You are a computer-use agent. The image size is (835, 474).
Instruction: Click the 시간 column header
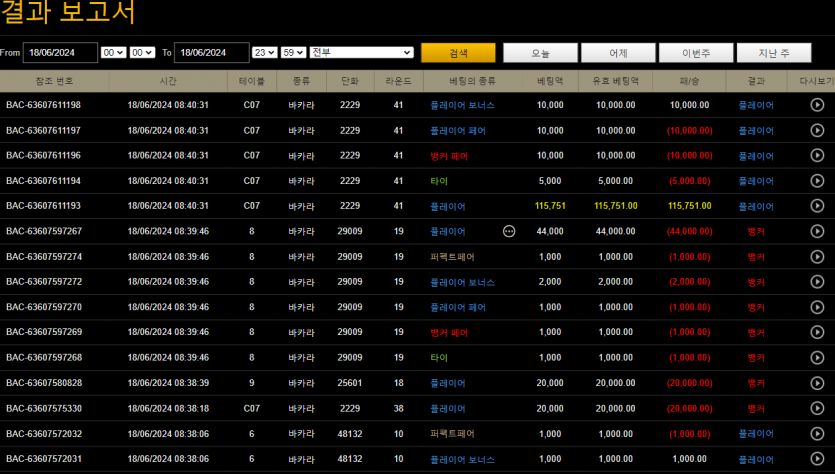(x=168, y=81)
